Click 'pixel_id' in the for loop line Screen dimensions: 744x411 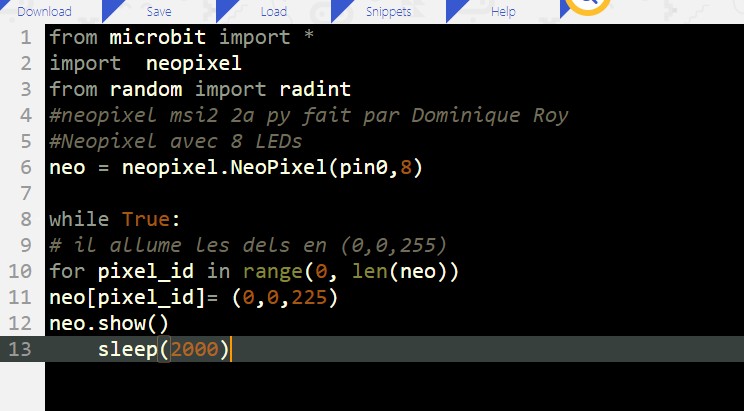146,271
